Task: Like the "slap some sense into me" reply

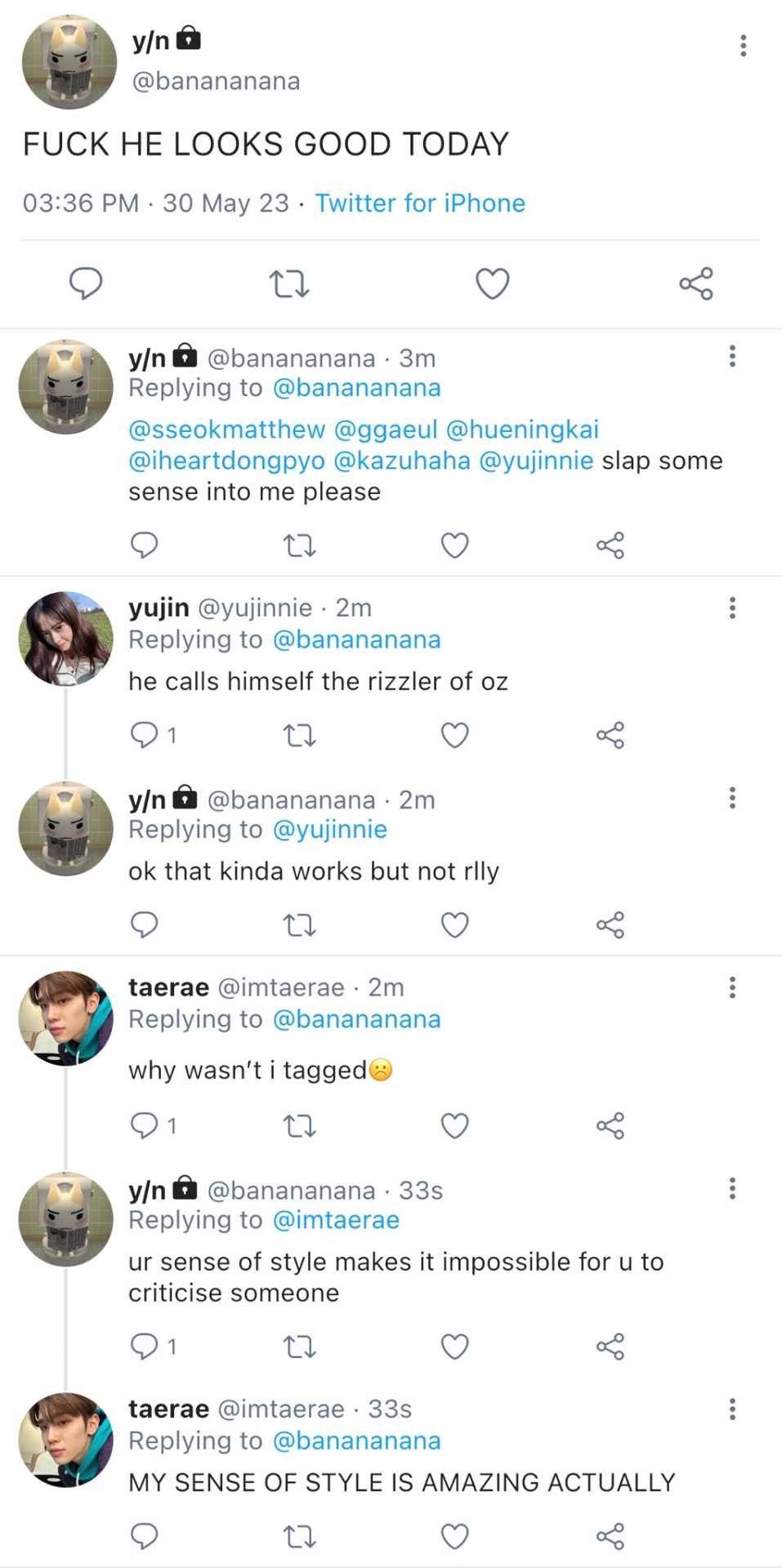Action: click(x=454, y=545)
